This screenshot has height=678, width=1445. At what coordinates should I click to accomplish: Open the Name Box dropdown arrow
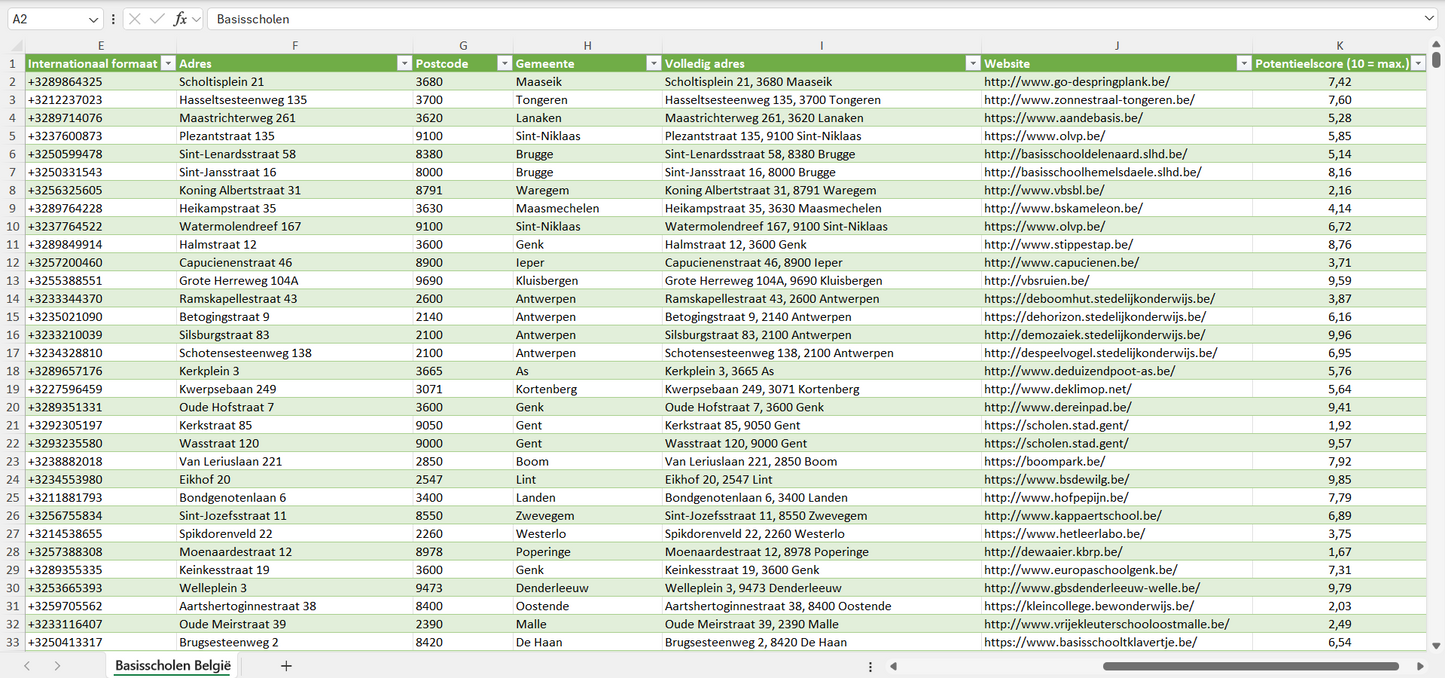pos(93,19)
